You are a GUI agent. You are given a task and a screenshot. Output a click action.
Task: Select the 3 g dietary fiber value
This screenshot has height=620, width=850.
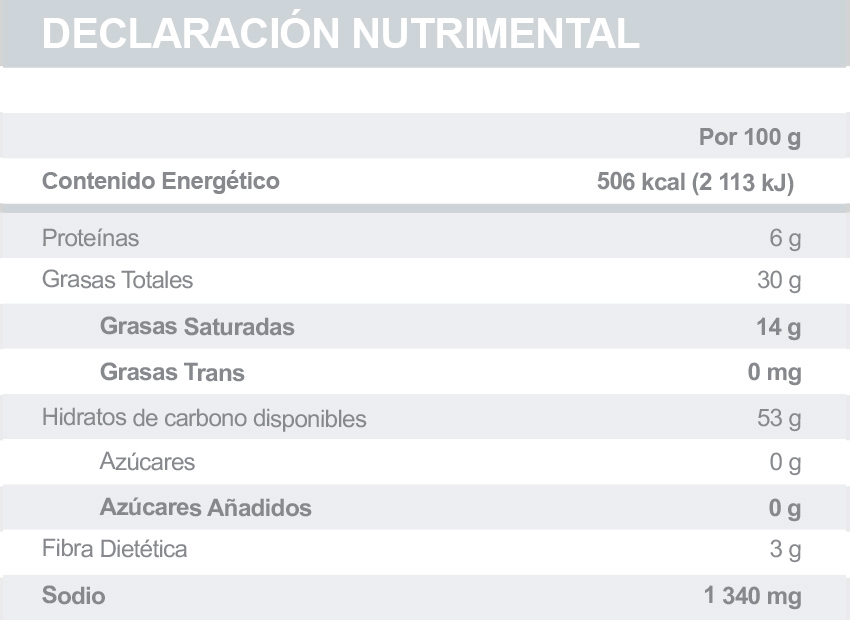pos(786,549)
